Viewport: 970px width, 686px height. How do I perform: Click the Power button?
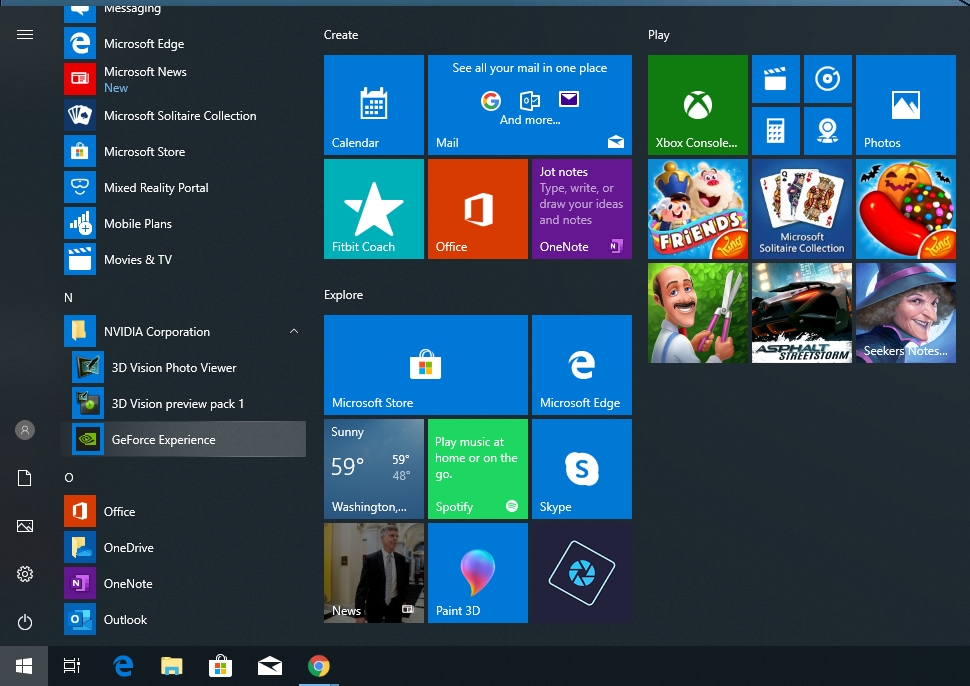point(25,622)
